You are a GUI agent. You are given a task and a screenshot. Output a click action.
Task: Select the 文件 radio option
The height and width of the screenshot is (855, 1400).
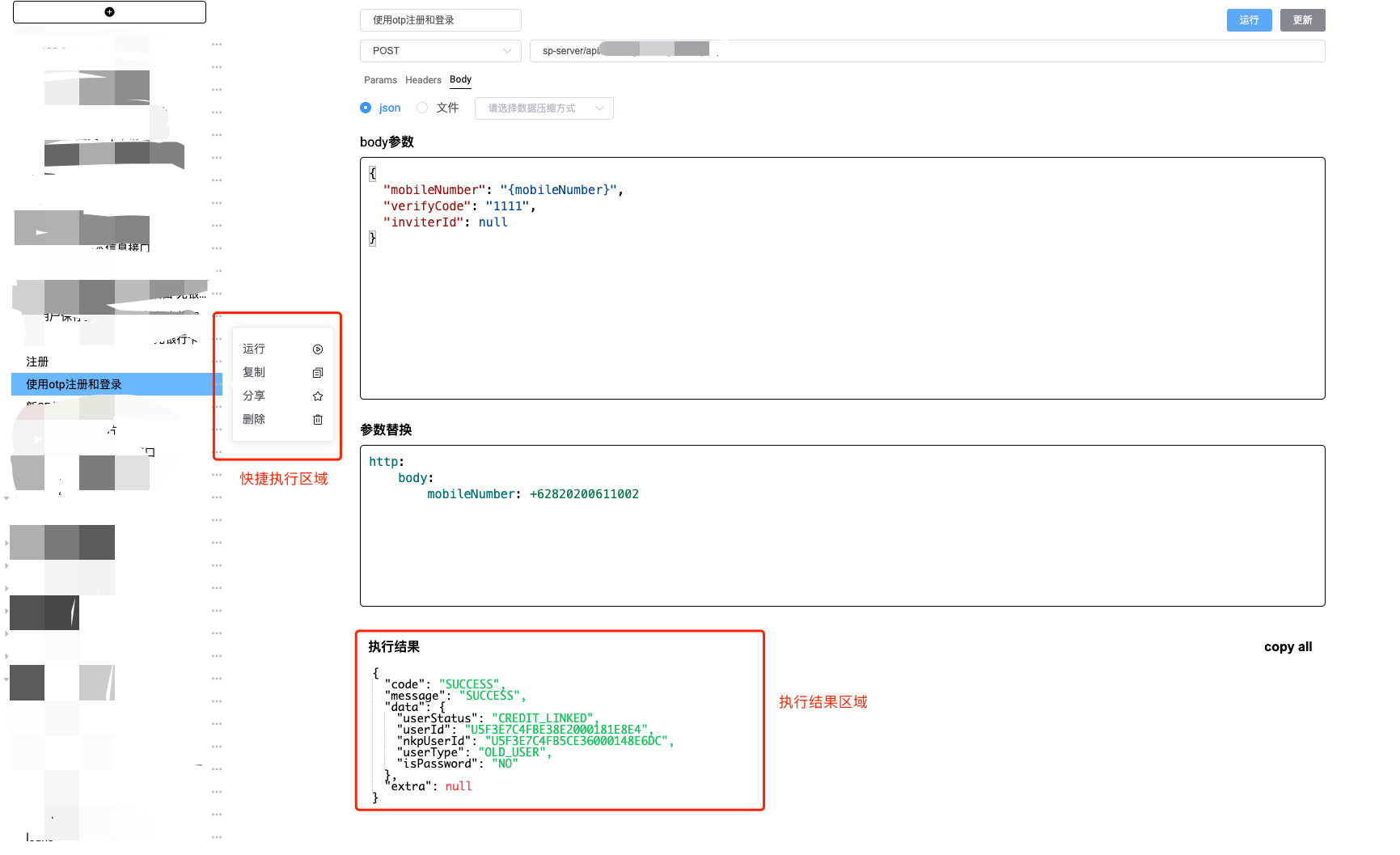(422, 108)
